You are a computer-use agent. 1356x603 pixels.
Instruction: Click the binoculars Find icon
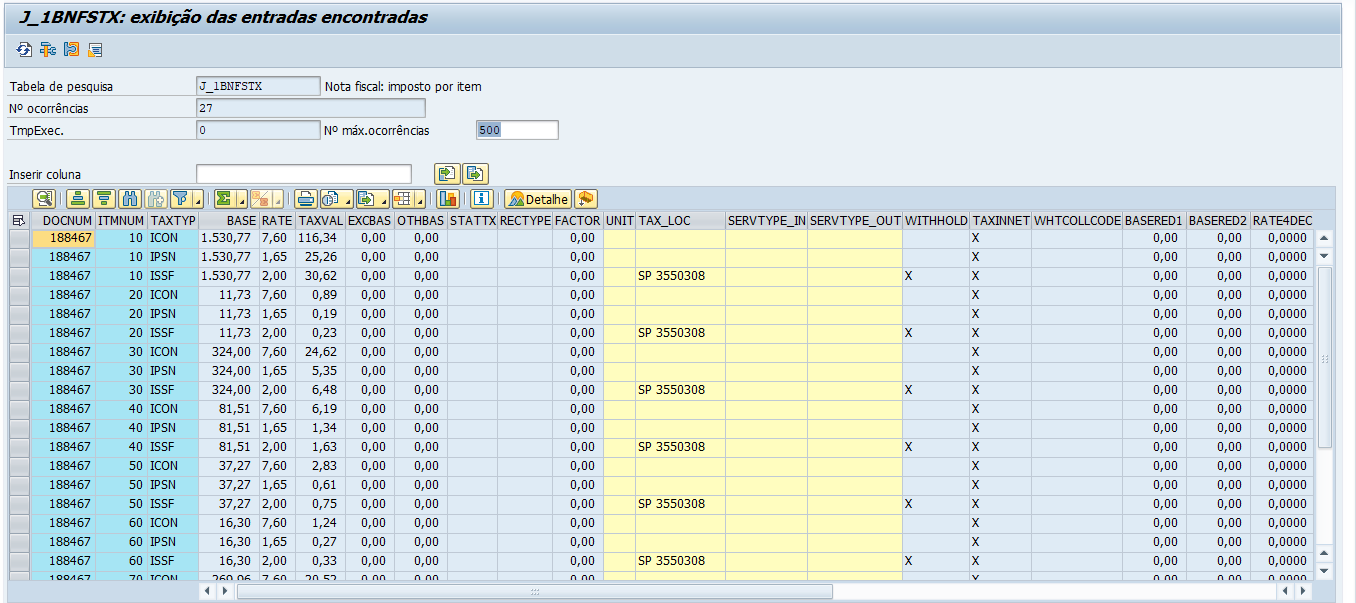[129, 199]
